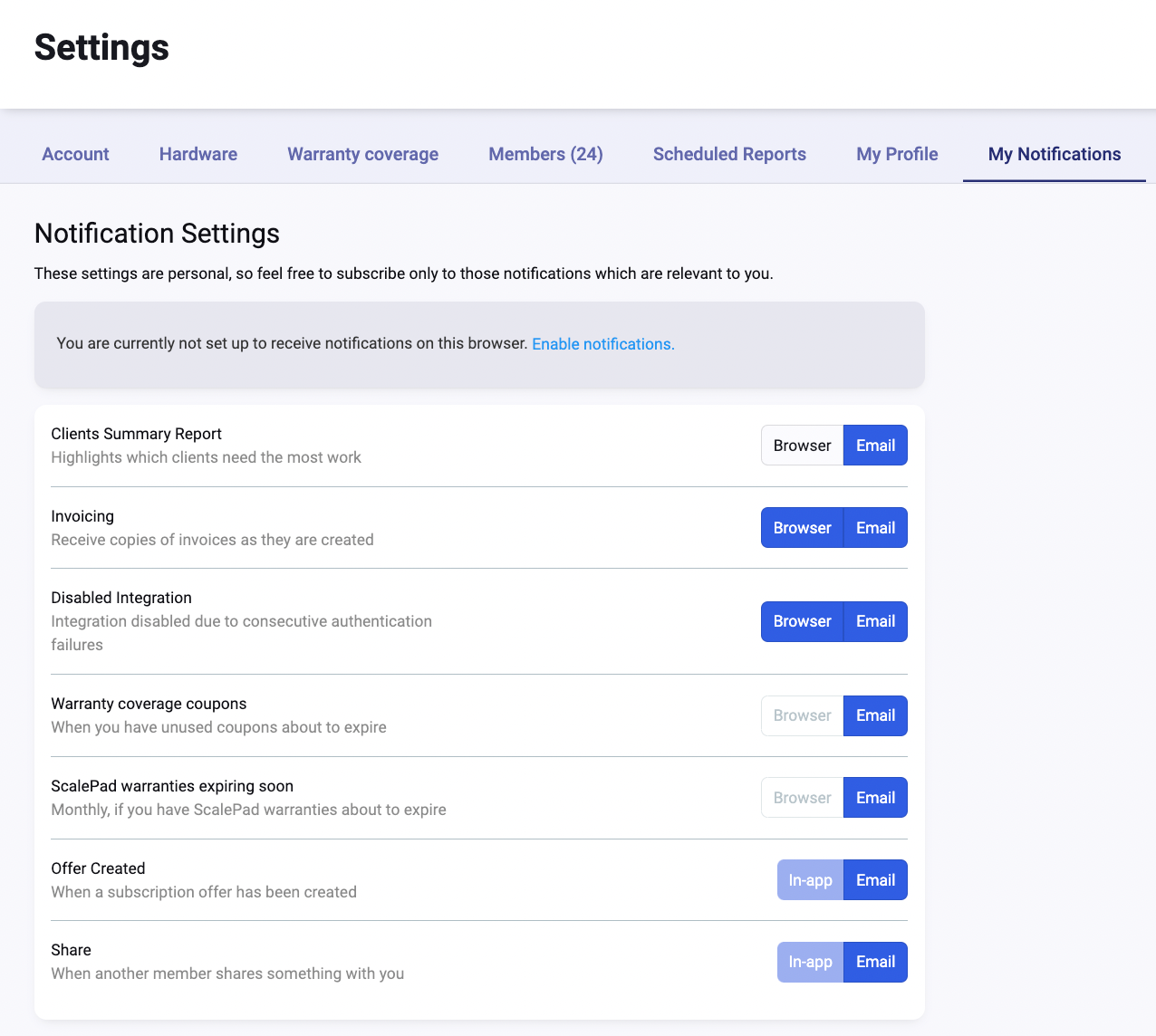Open the Scheduled Reports tab
Screen dimensions: 1156x1036
(x=729, y=154)
